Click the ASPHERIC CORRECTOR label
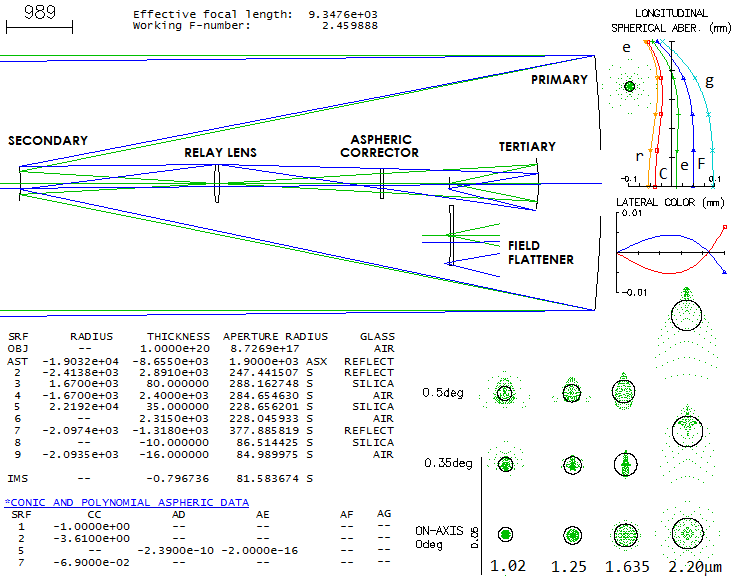This screenshot has width=736, height=586. point(380,146)
